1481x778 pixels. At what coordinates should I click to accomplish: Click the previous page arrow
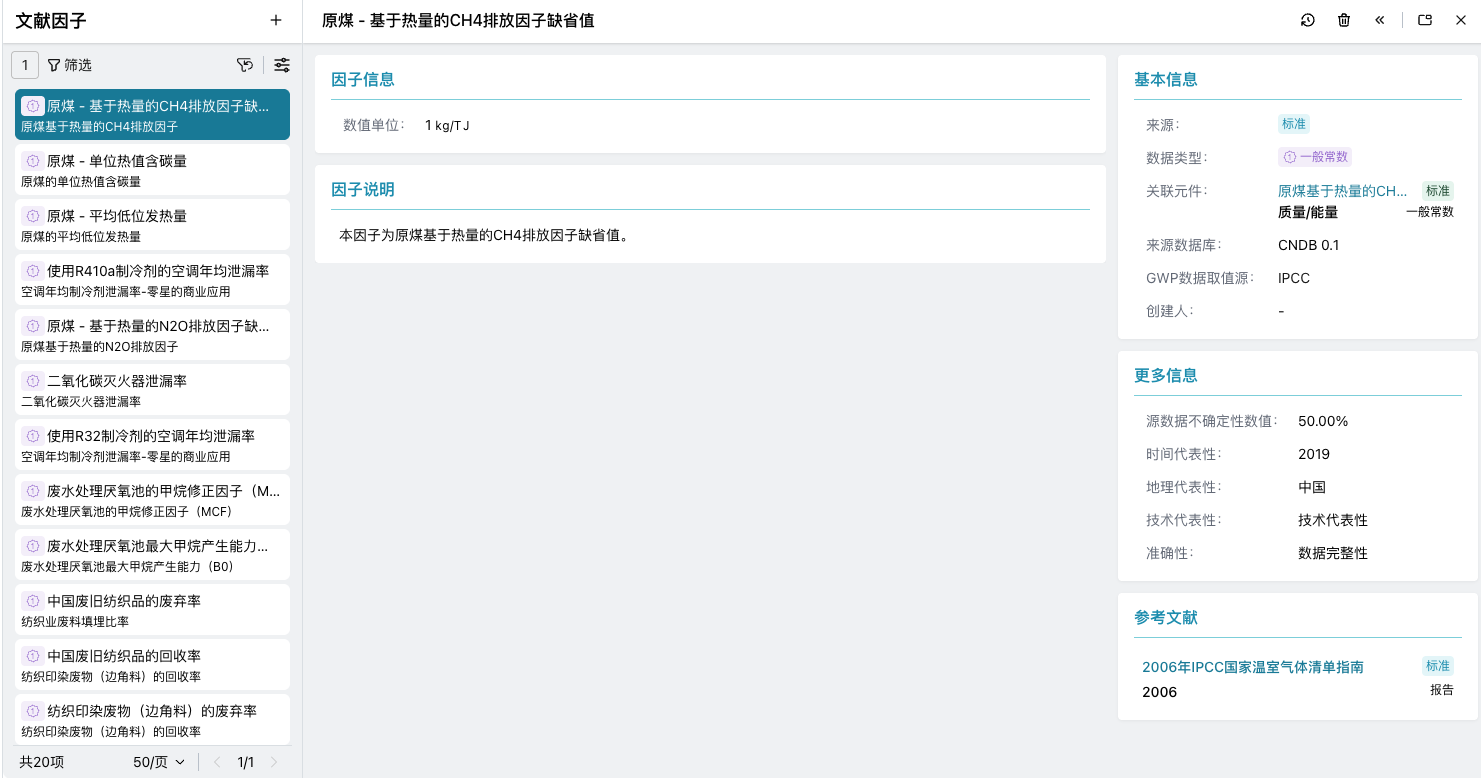(x=217, y=762)
